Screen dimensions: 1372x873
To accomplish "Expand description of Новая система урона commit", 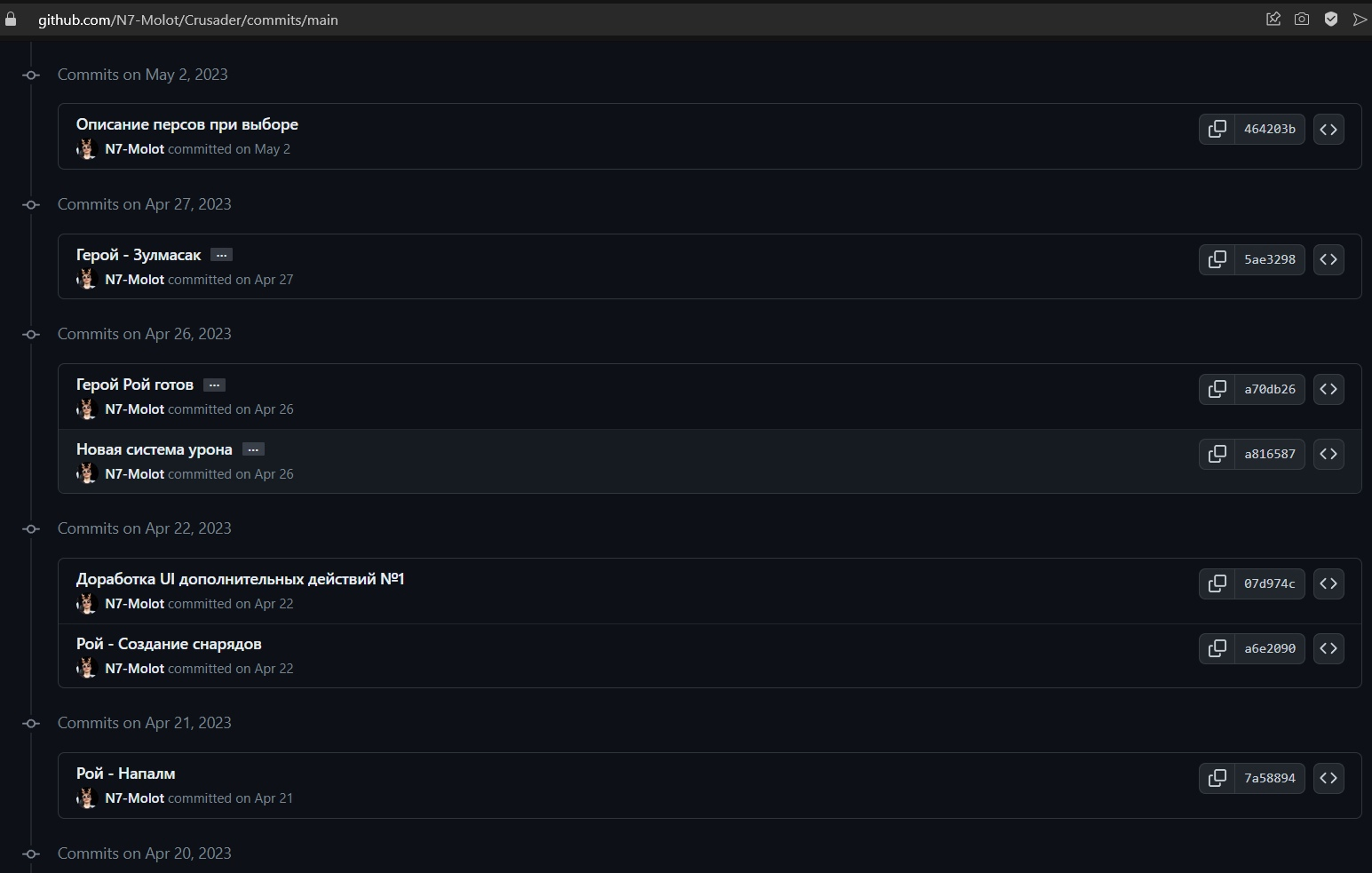I will (253, 449).
